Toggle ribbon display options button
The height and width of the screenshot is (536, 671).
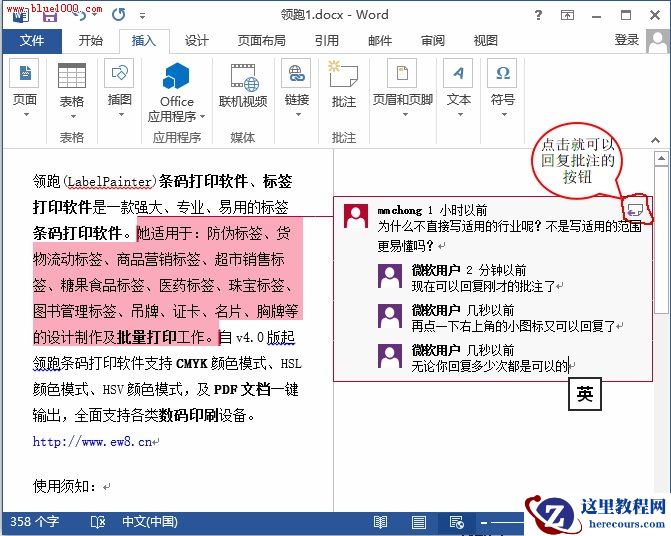[x=567, y=15]
